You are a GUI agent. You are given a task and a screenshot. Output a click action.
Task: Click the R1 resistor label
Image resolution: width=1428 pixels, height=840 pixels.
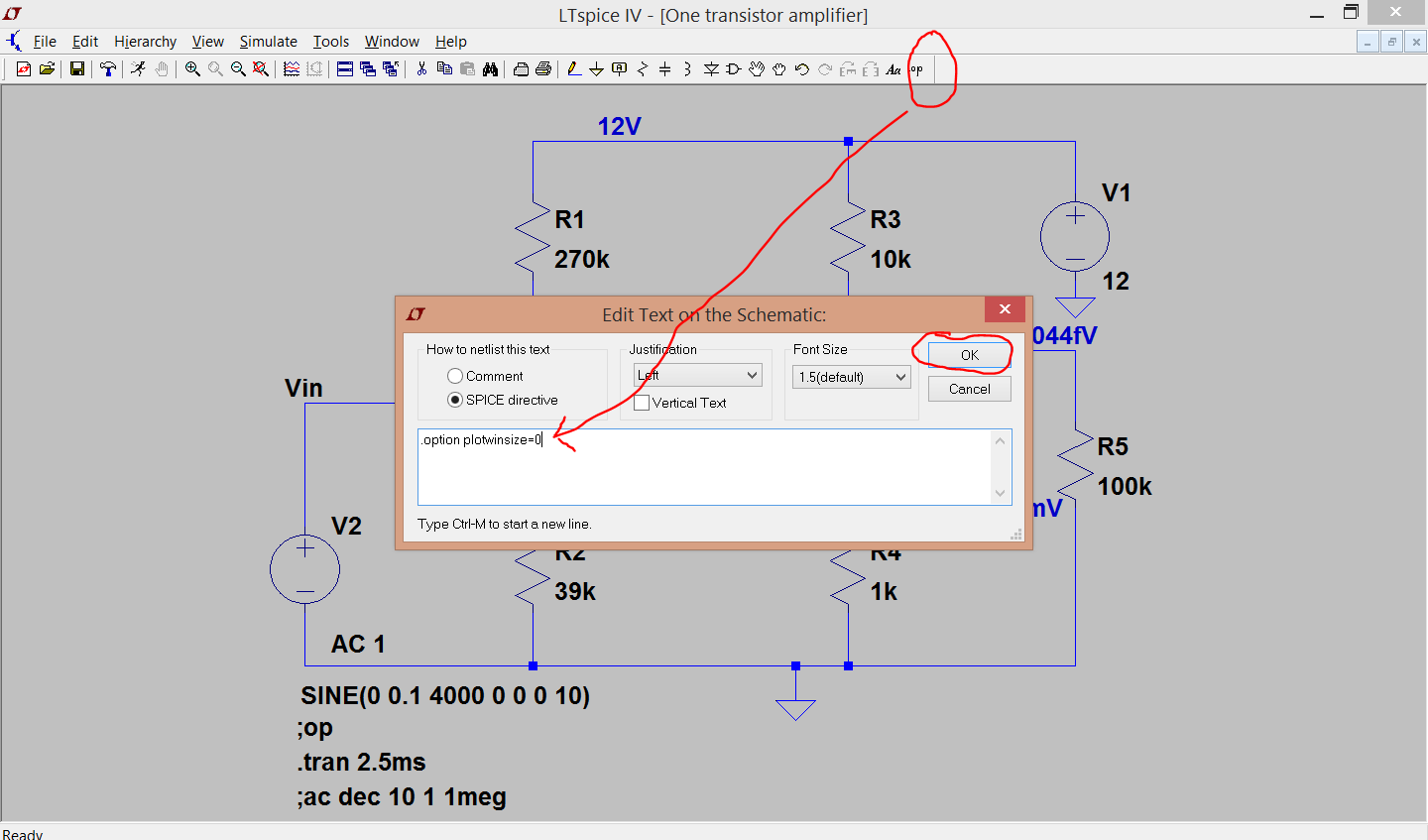[569, 219]
